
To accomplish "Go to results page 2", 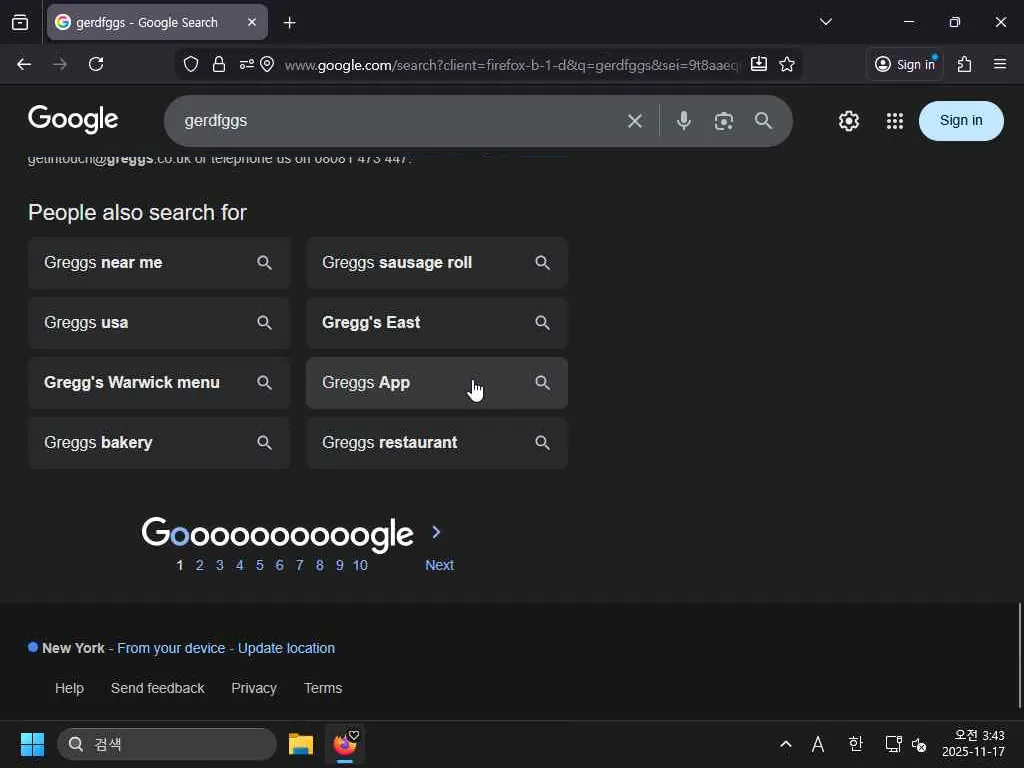I will click(x=200, y=566).
